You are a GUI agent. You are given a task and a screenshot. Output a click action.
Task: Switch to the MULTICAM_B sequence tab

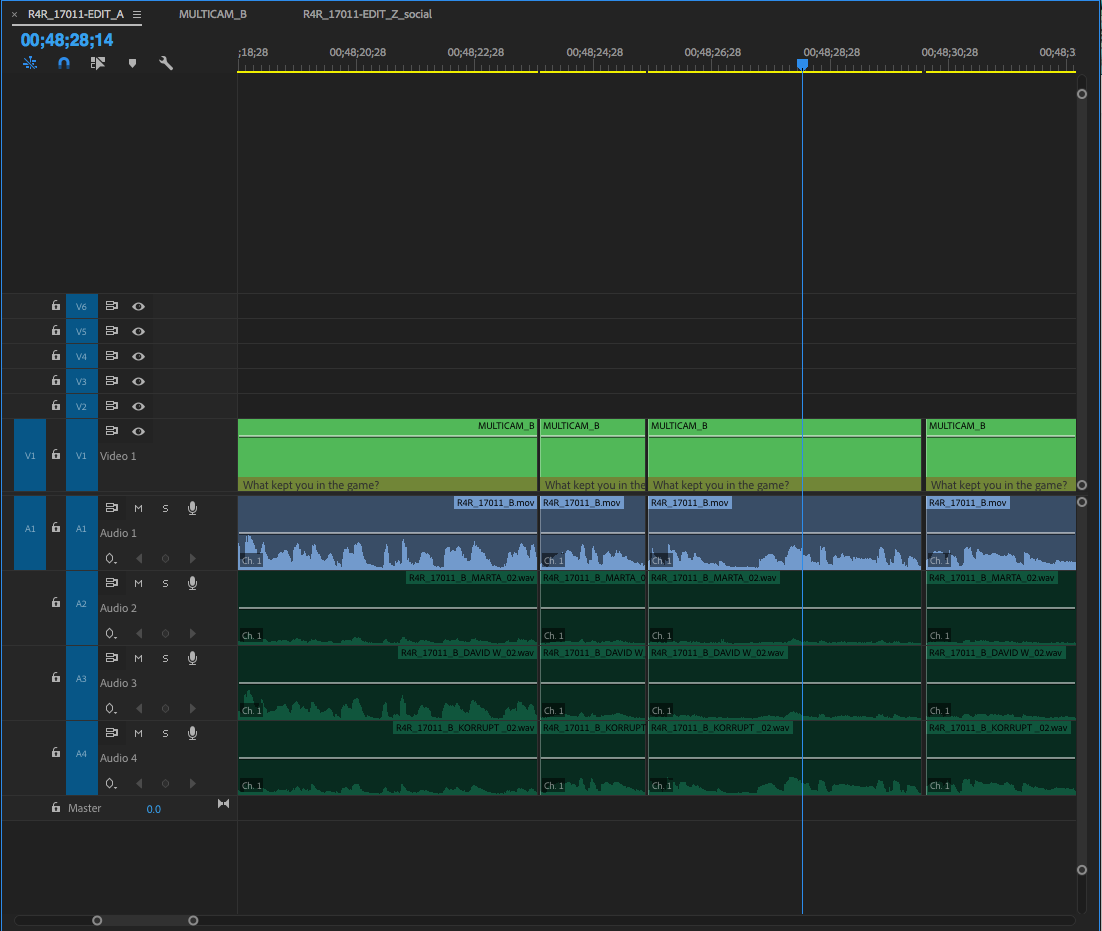click(x=212, y=15)
